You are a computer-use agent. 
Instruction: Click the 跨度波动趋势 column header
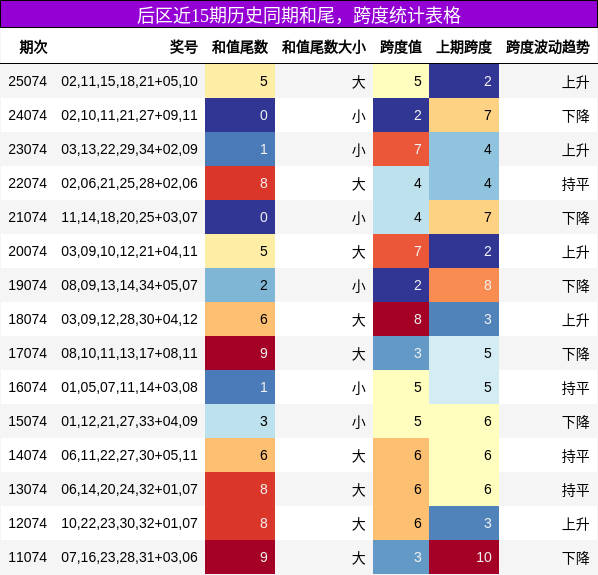click(548, 47)
